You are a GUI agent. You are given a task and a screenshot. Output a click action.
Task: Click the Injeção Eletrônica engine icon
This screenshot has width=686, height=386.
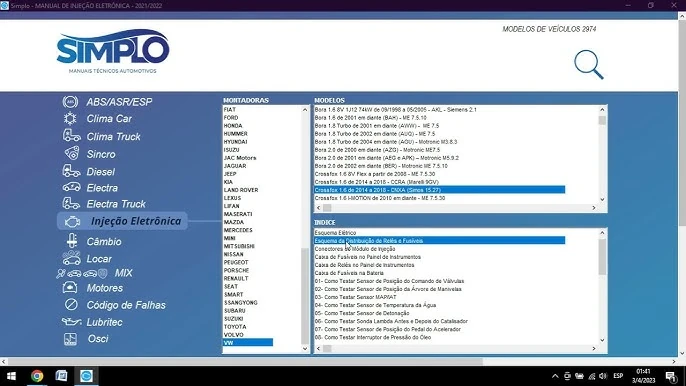pyautogui.click(x=72, y=221)
